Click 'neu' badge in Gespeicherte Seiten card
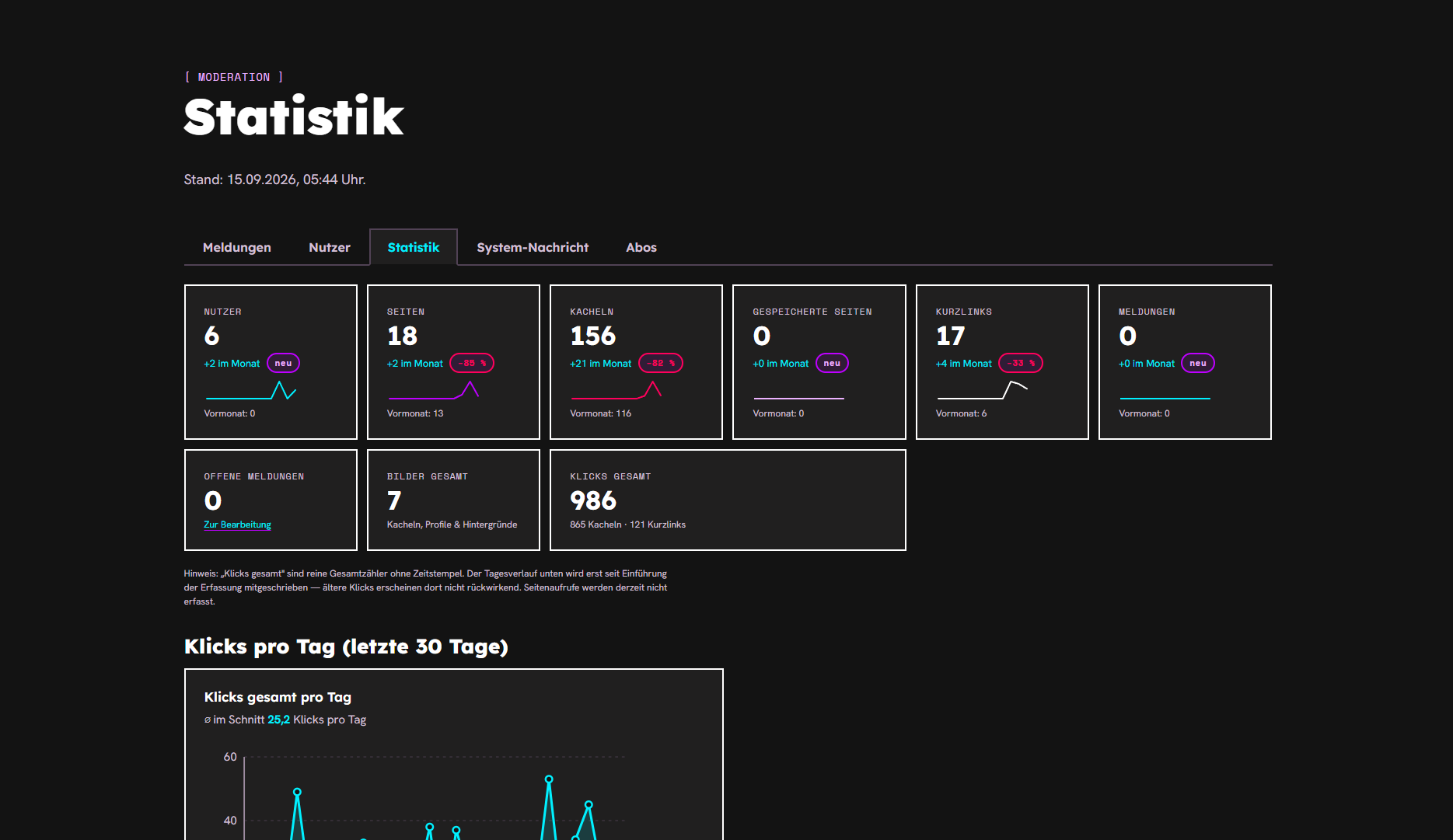Screen dimensions: 1453x840 coord(832,363)
